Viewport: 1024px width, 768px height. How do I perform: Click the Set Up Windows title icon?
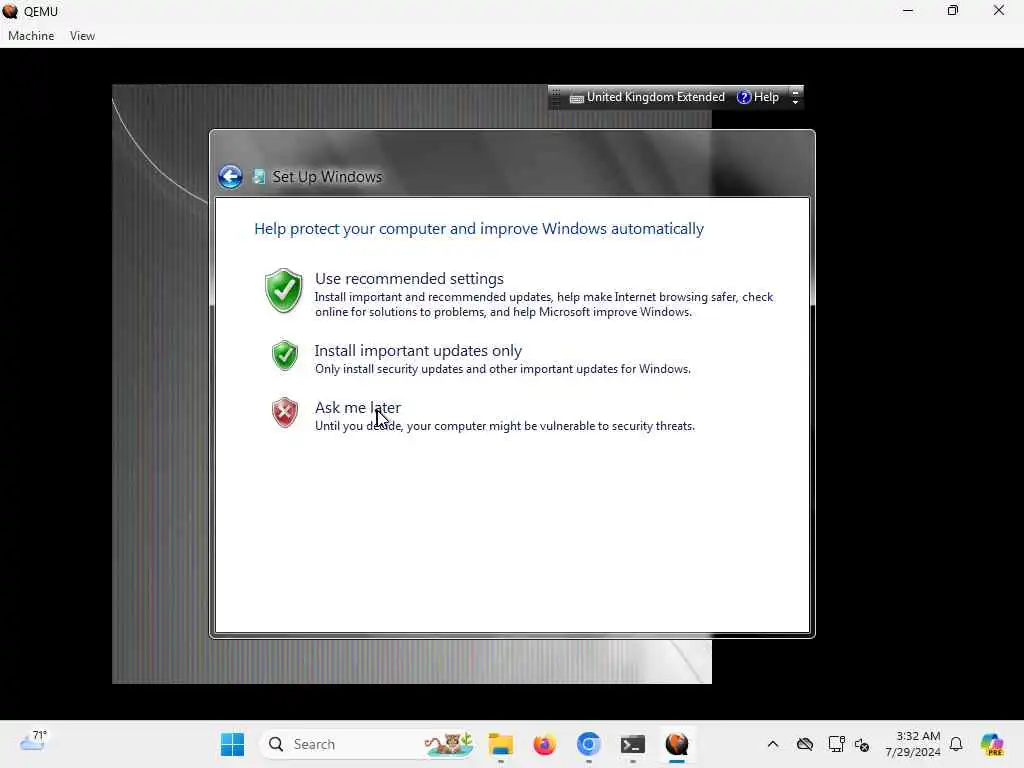coord(259,176)
